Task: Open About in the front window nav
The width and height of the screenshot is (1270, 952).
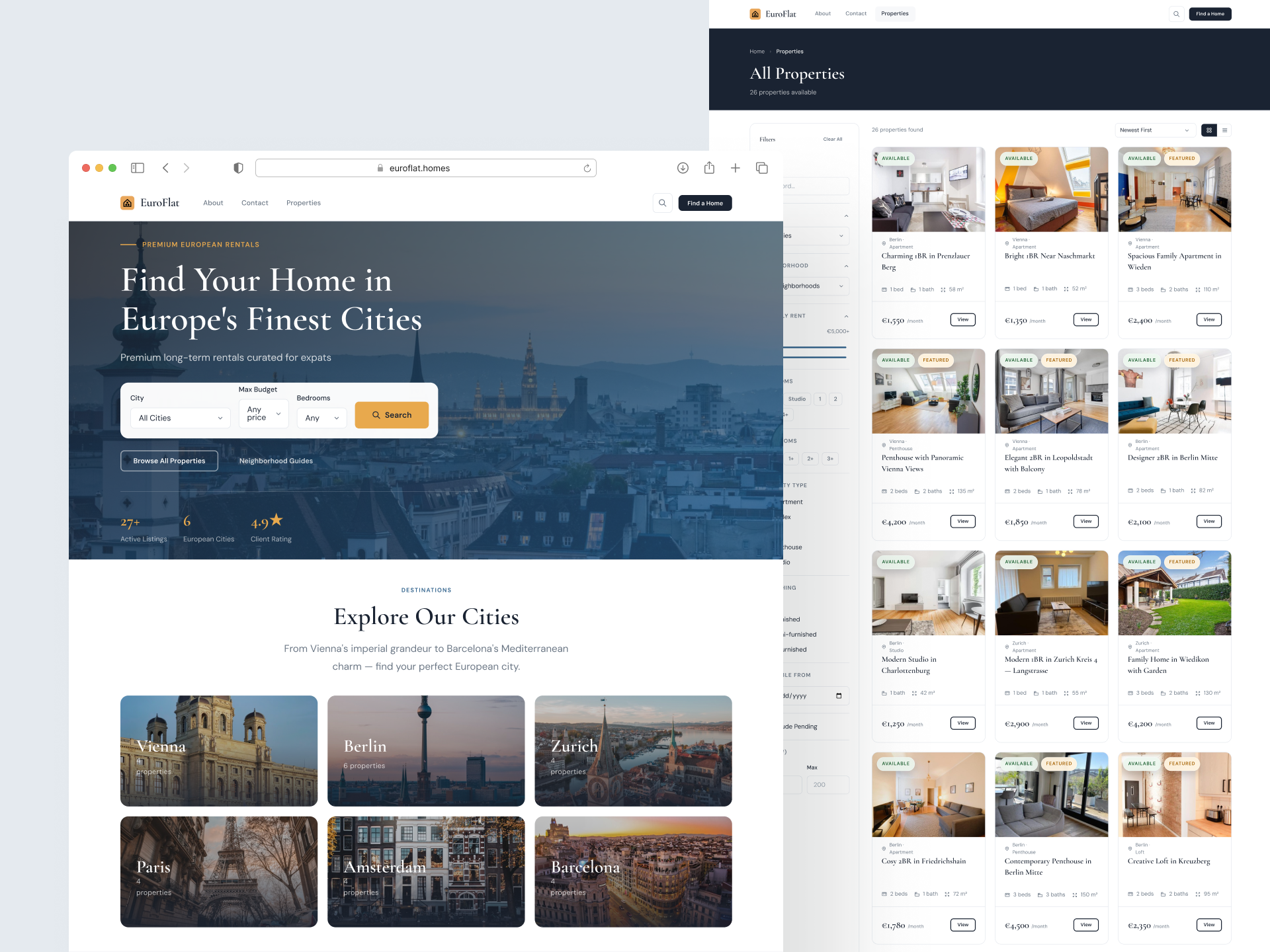Action: (x=213, y=203)
